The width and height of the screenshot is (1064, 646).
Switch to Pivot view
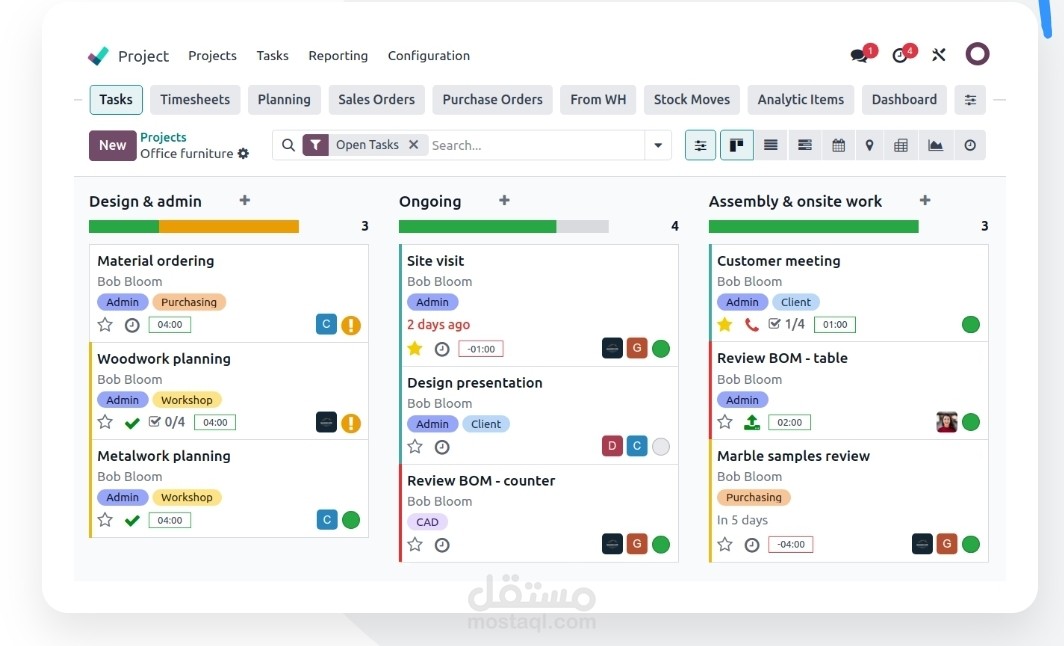[x=901, y=145]
